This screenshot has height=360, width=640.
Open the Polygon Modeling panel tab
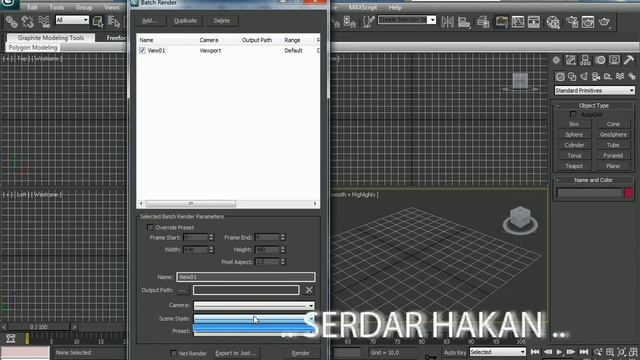33,48
